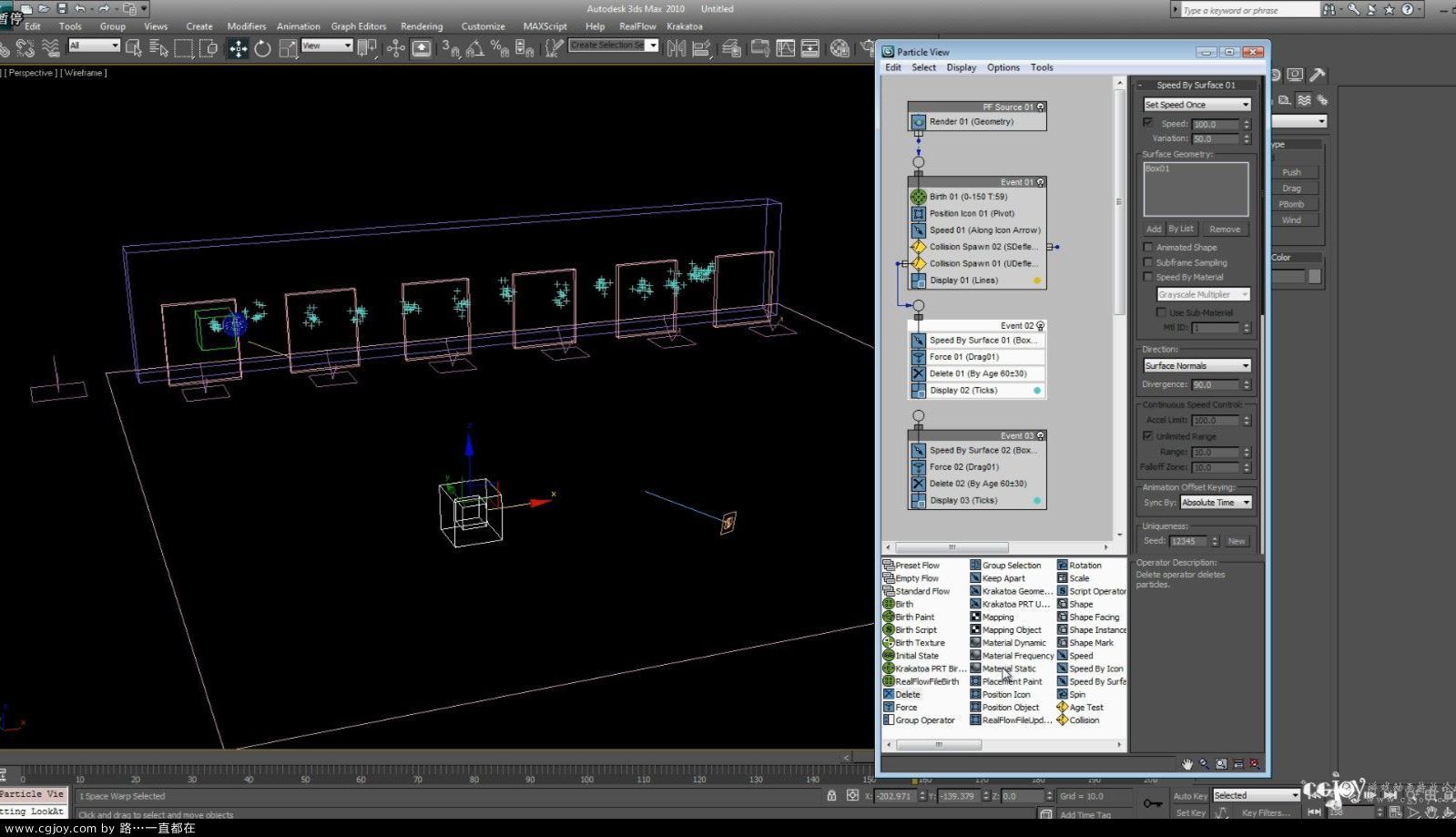Uncheck the Unlimited Range checkbox
This screenshot has width=1456, height=837.
point(1148,436)
